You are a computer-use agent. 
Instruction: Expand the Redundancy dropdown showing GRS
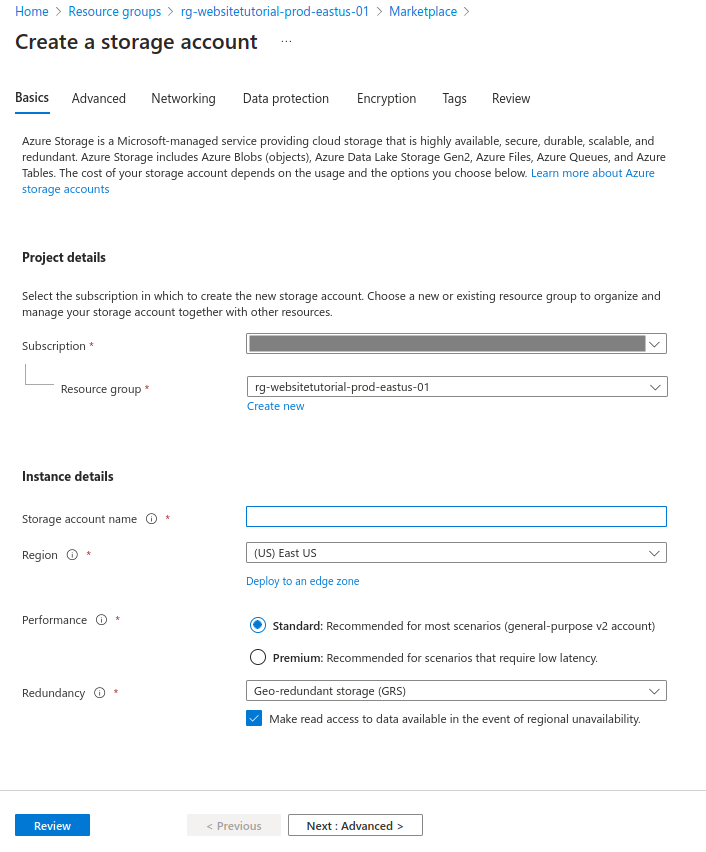tap(456, 691)
